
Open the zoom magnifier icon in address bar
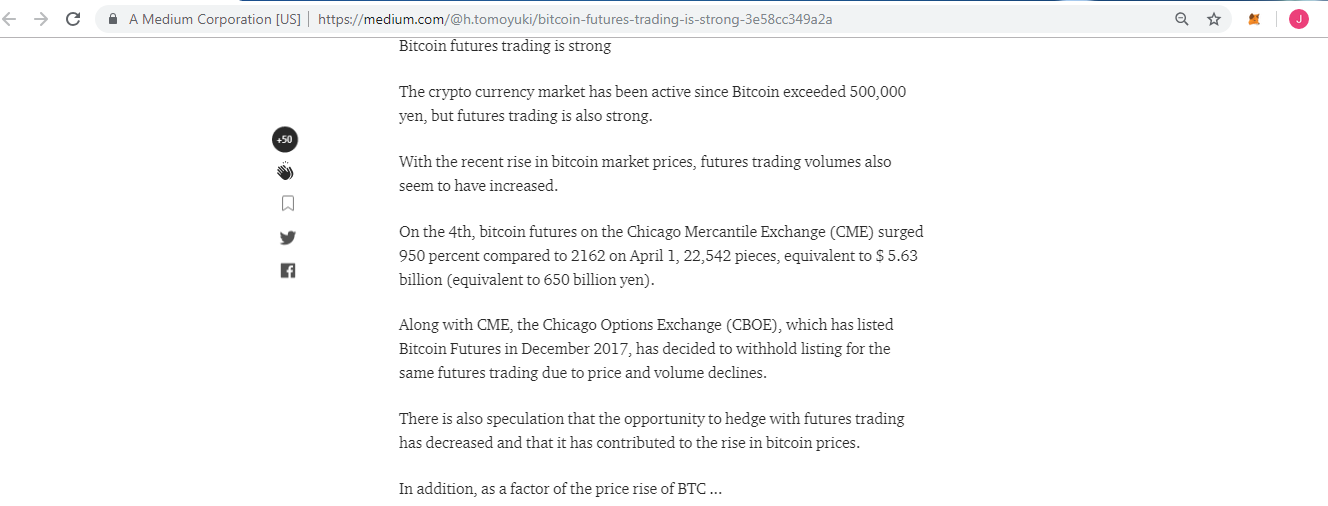pyautogui.click(x=1182, y=19)
